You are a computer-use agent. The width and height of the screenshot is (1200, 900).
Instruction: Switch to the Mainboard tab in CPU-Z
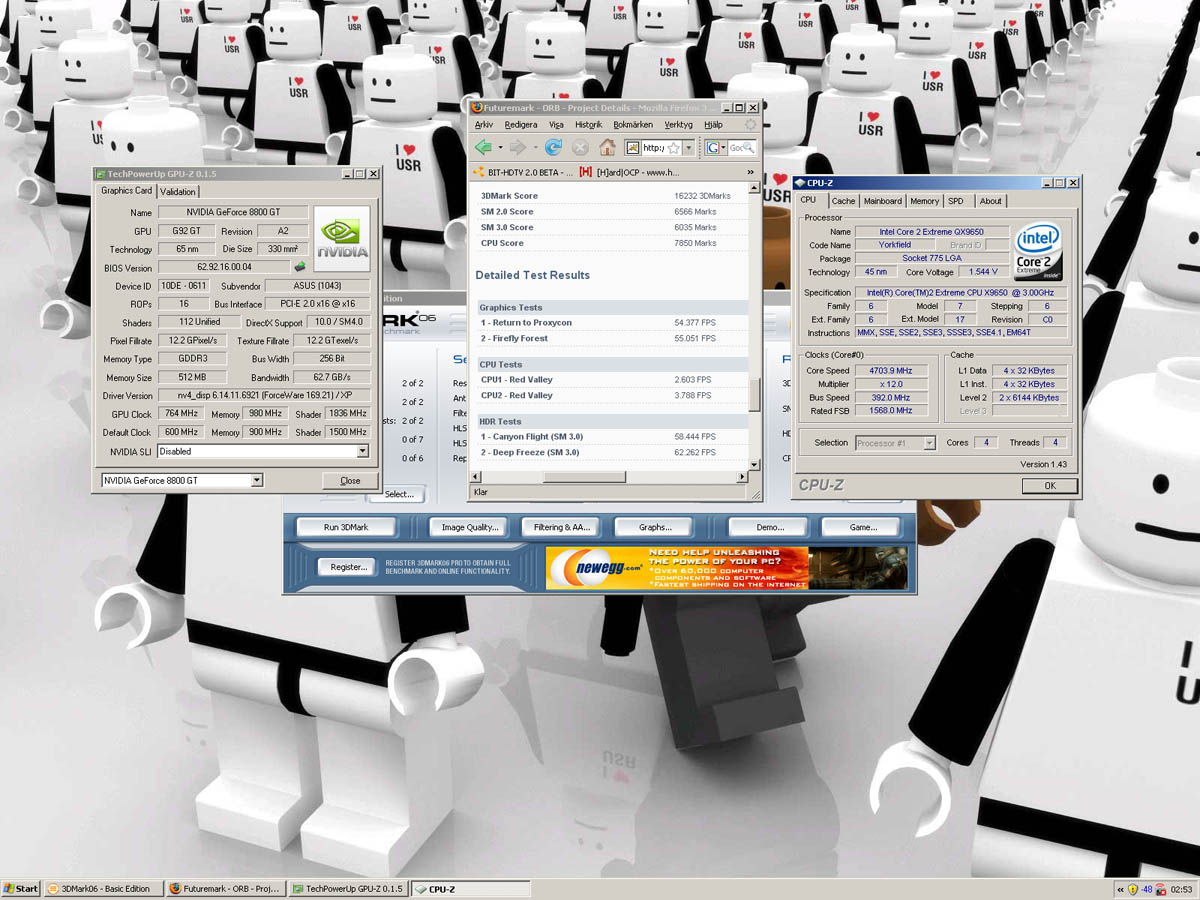pyautogui.click(x=883, y=201)
